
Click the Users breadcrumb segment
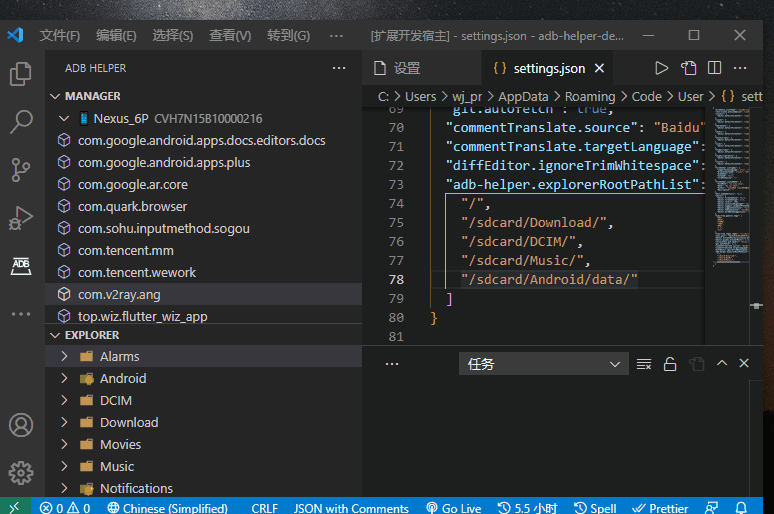click(421, 96)
